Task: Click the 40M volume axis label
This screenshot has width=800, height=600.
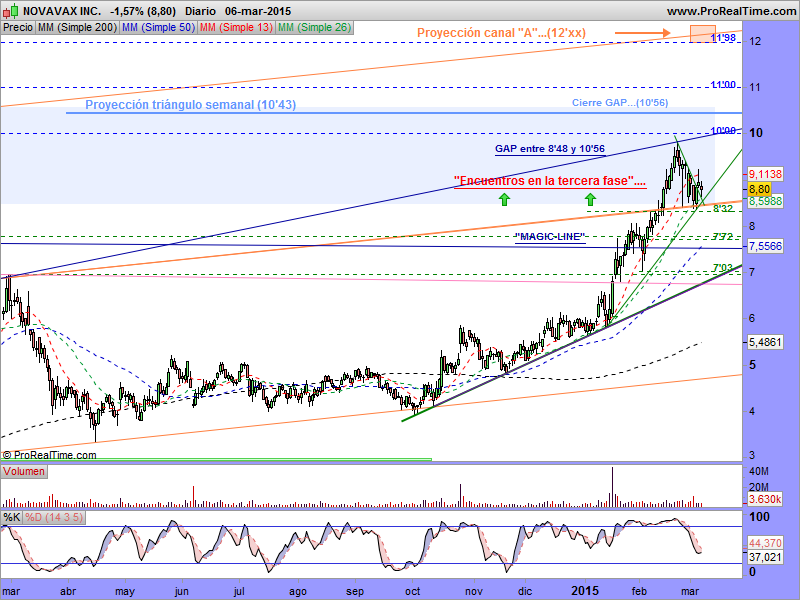Action: (759, 471)
